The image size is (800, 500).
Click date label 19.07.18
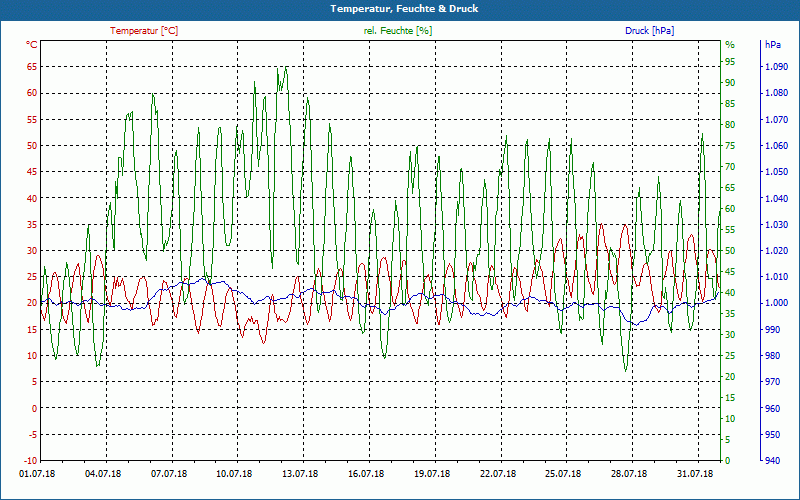click(432, 474)
